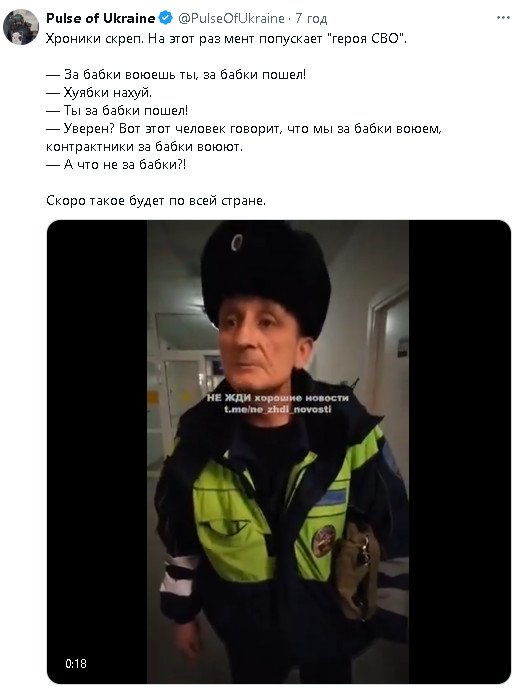Click the 0:18 video duration label
Viewport: 523px width, 688px height.
tap(76, 663)
